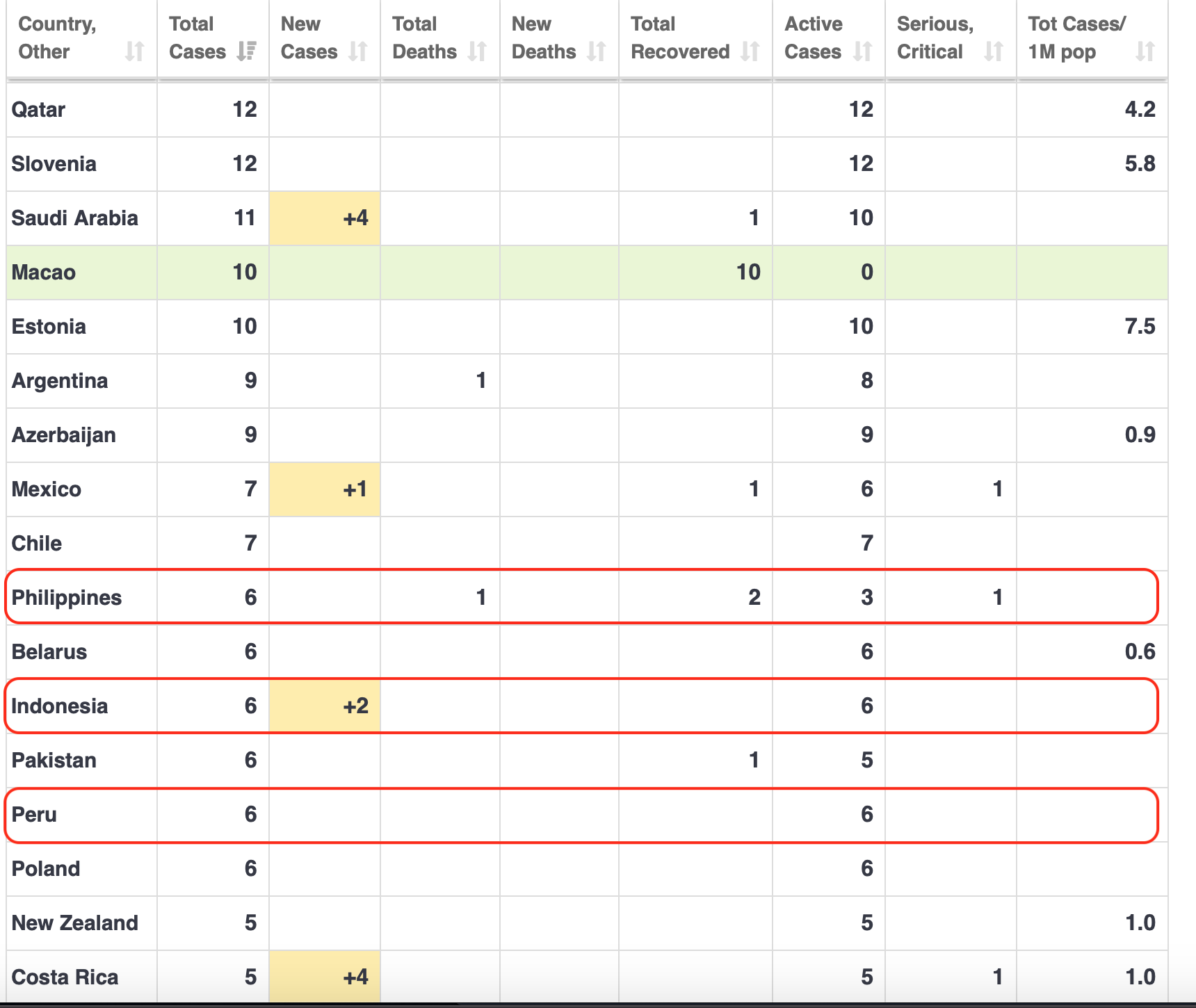Click Philippines' total recovered value 2
The width and height of the screenshot is (1196, 1008).
pyautogui.click(x=754, y=597)
